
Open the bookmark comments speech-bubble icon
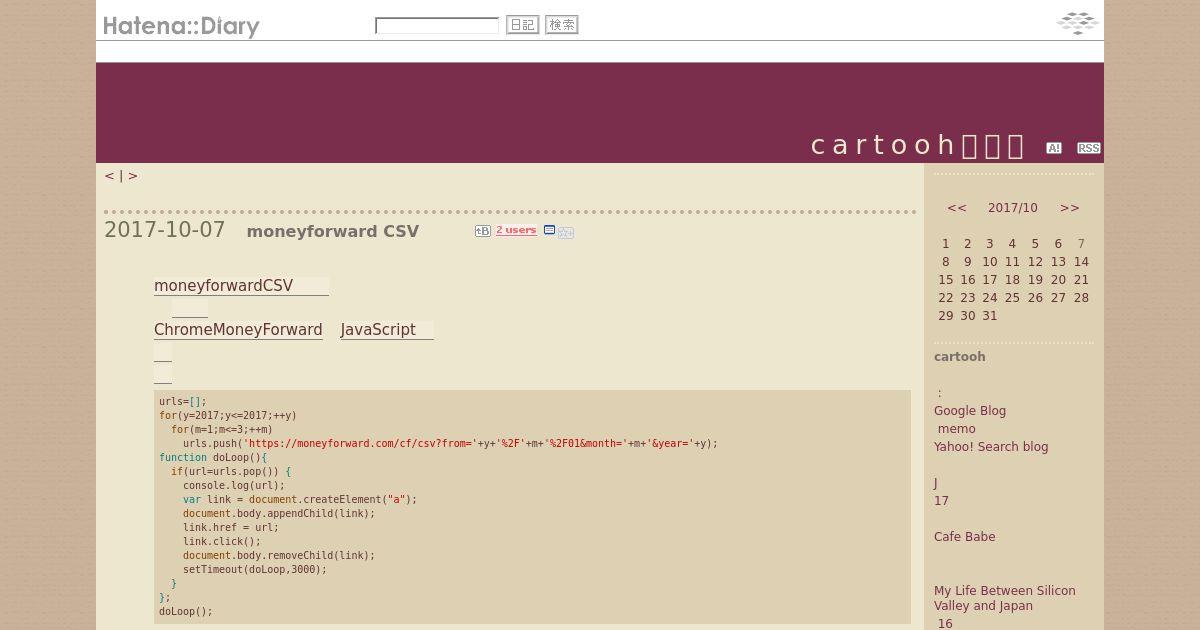click(x=549, y=230)
